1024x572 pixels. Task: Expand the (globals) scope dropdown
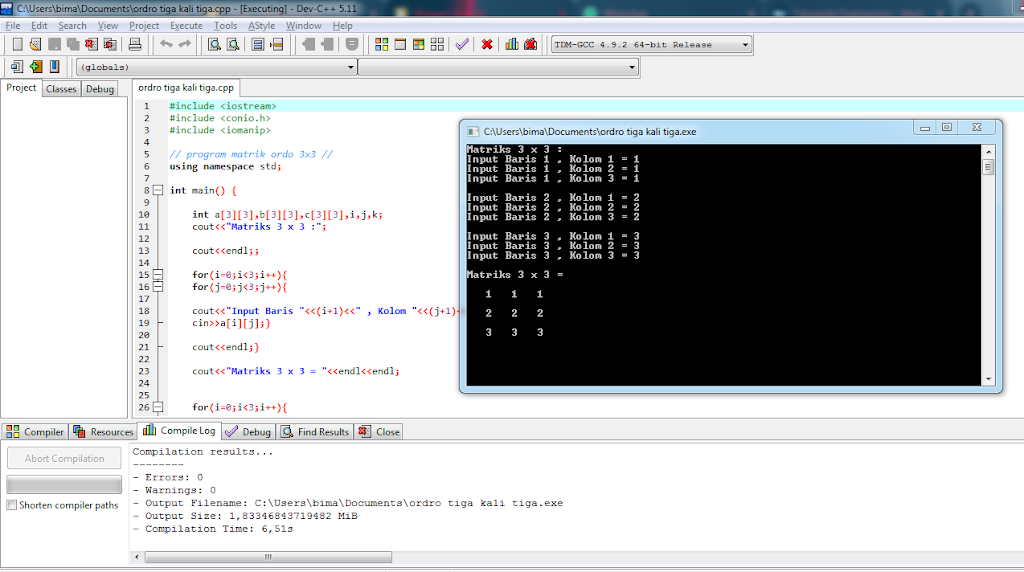[x=350, y=67]
